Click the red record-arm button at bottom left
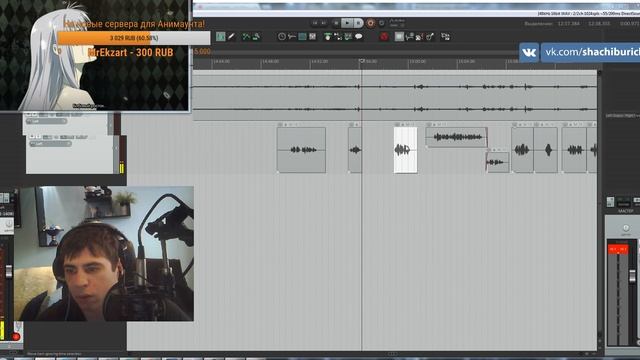Image resolution: width=640 pixels, height=360 pixels. [16, 336]
